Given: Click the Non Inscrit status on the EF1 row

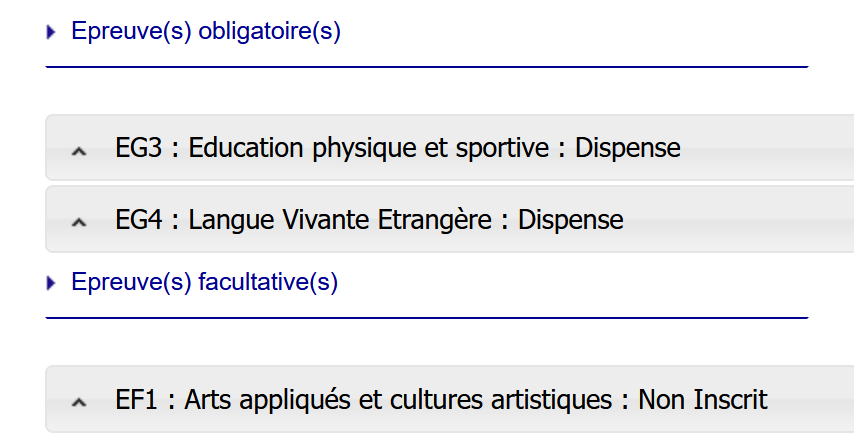Looking at the screenshot, I should point(703,400).
